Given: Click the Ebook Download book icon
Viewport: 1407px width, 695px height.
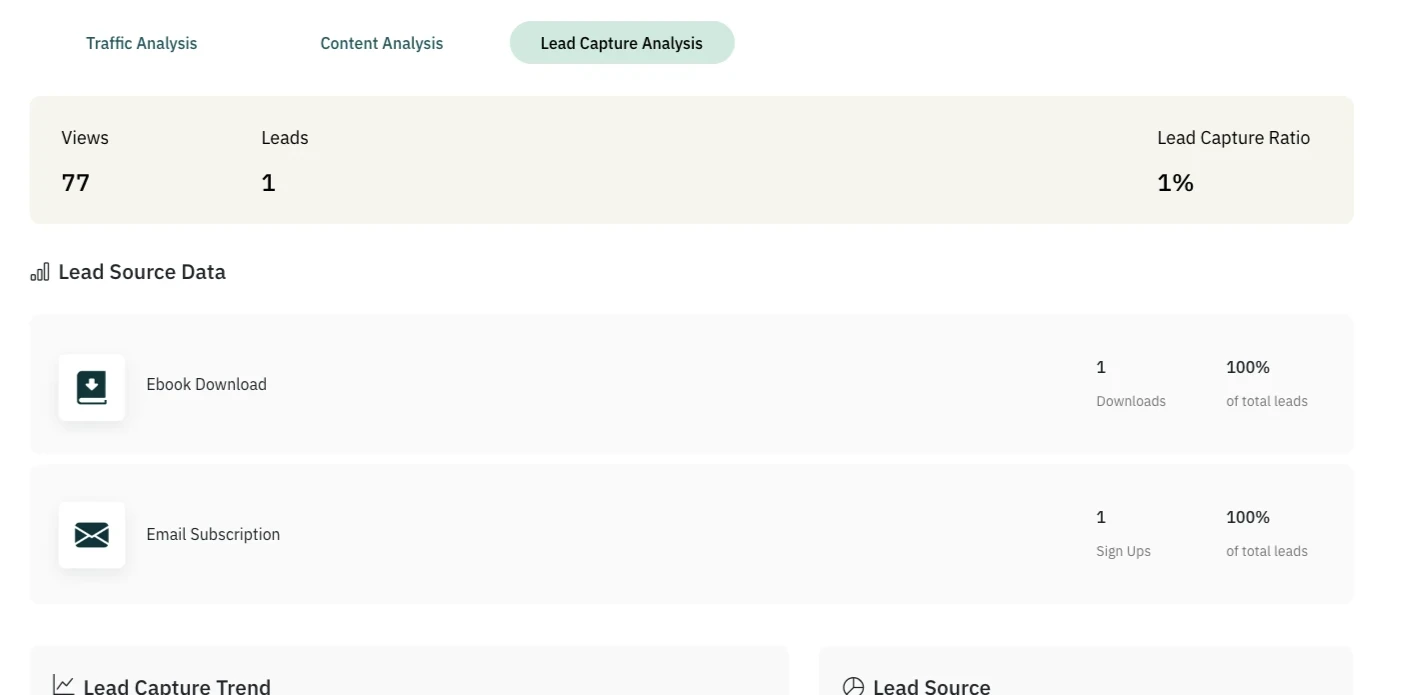Looking at the screenshot, I should [x=91, y=388].
